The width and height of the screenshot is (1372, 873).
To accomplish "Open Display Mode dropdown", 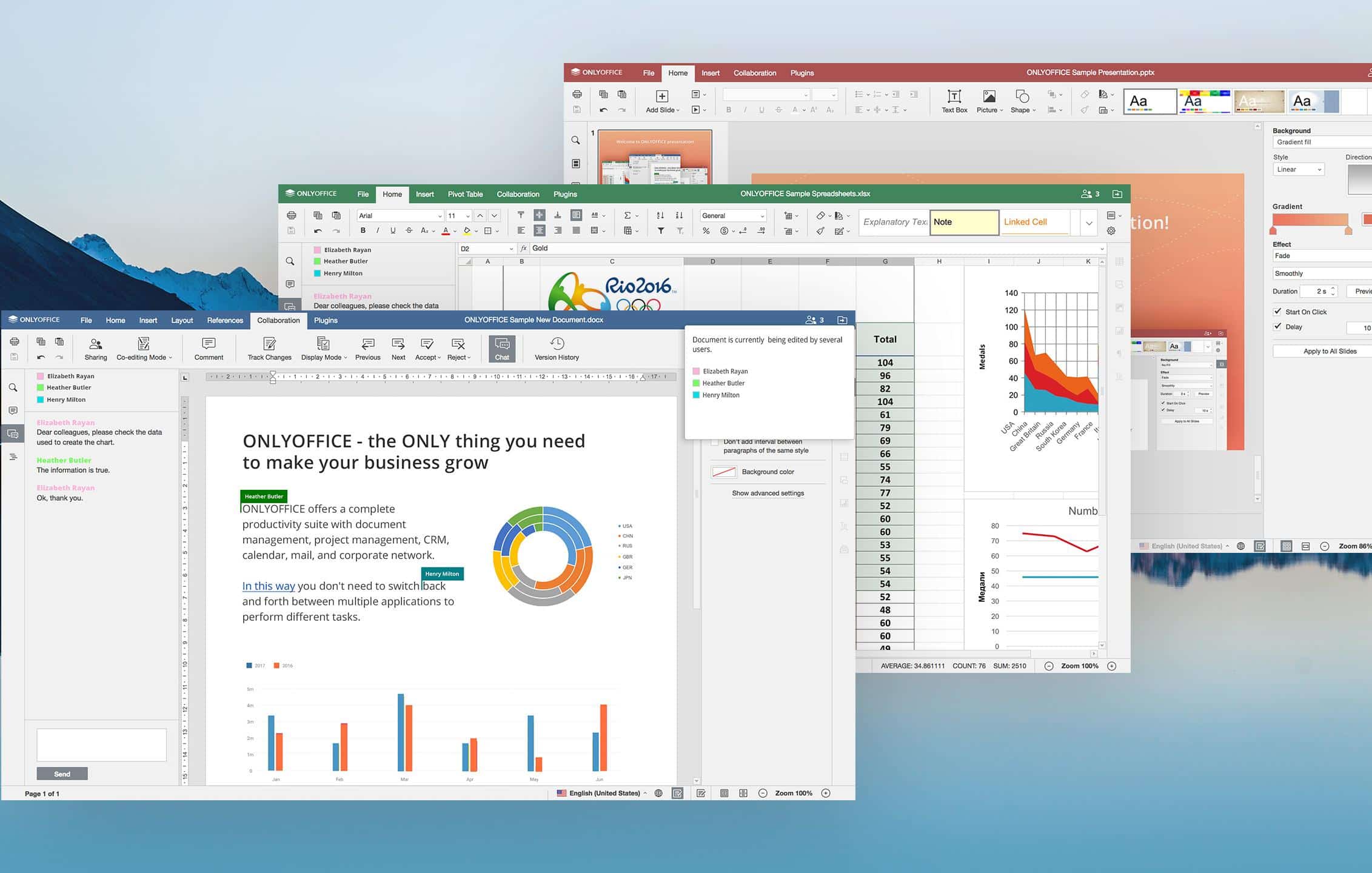I will (x=324, y=349).
